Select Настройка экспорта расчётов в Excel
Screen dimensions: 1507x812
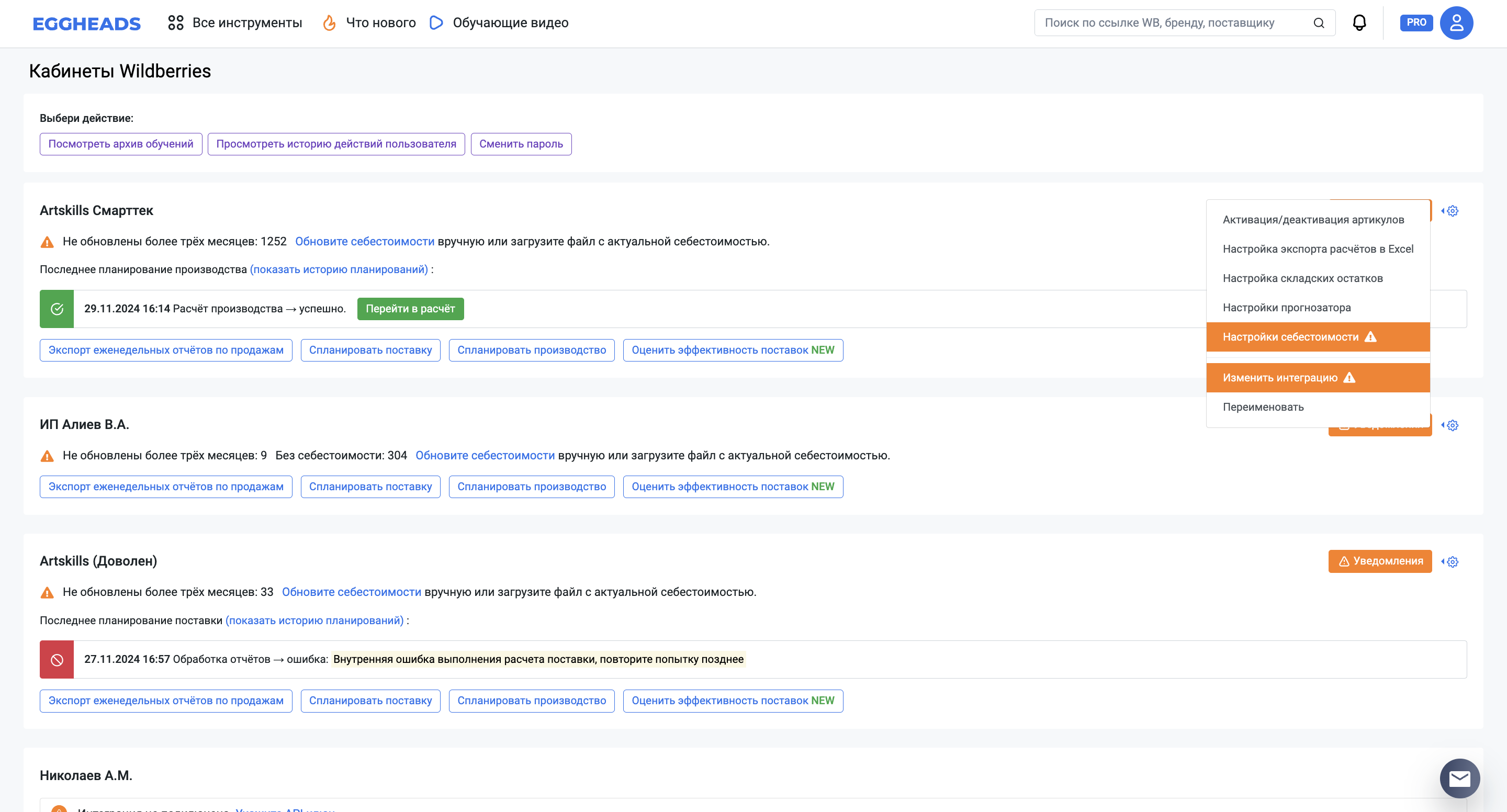point(1318,249)
